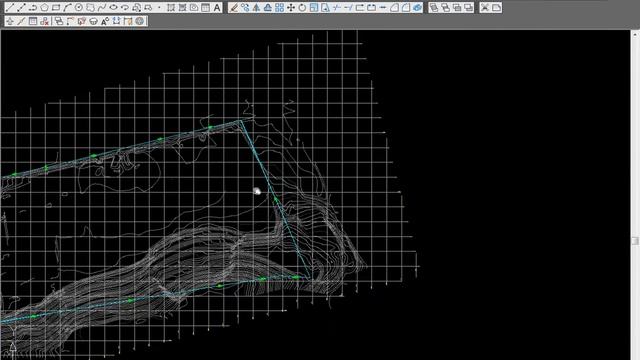Click the globe icon in second toolbar row
Viewport: 640px width, 360px height.
140,21
